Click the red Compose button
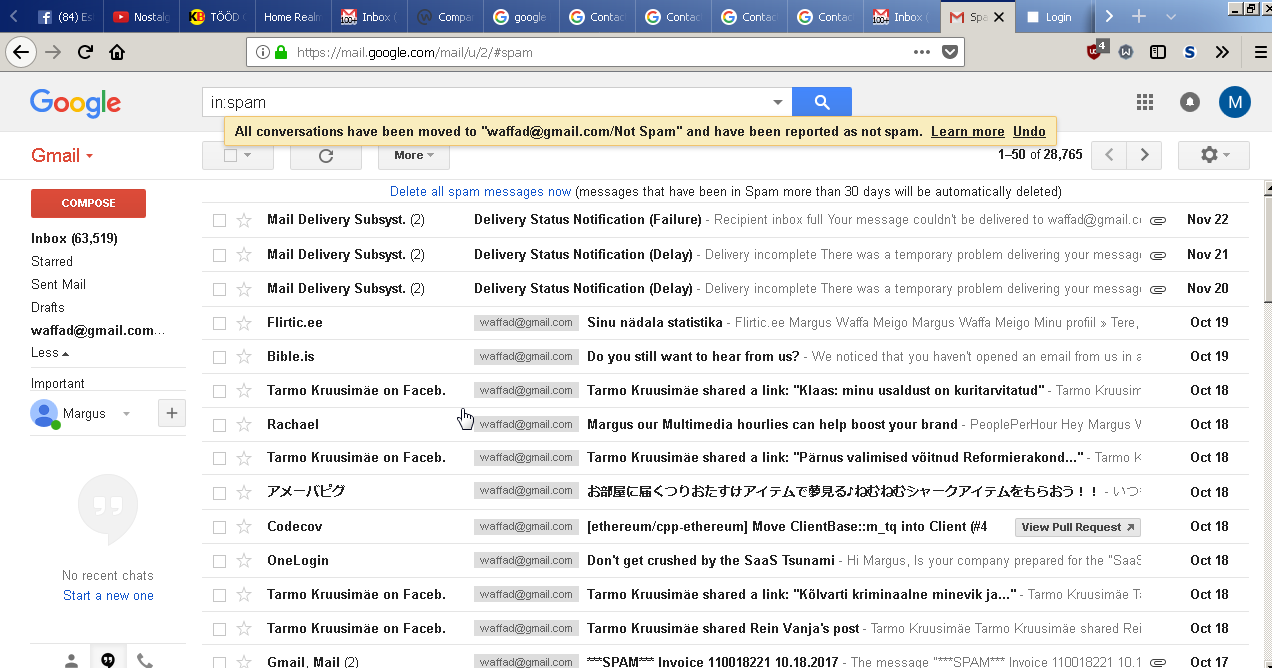Screen dimensions: 1272x668 click(x=88, y=203)
